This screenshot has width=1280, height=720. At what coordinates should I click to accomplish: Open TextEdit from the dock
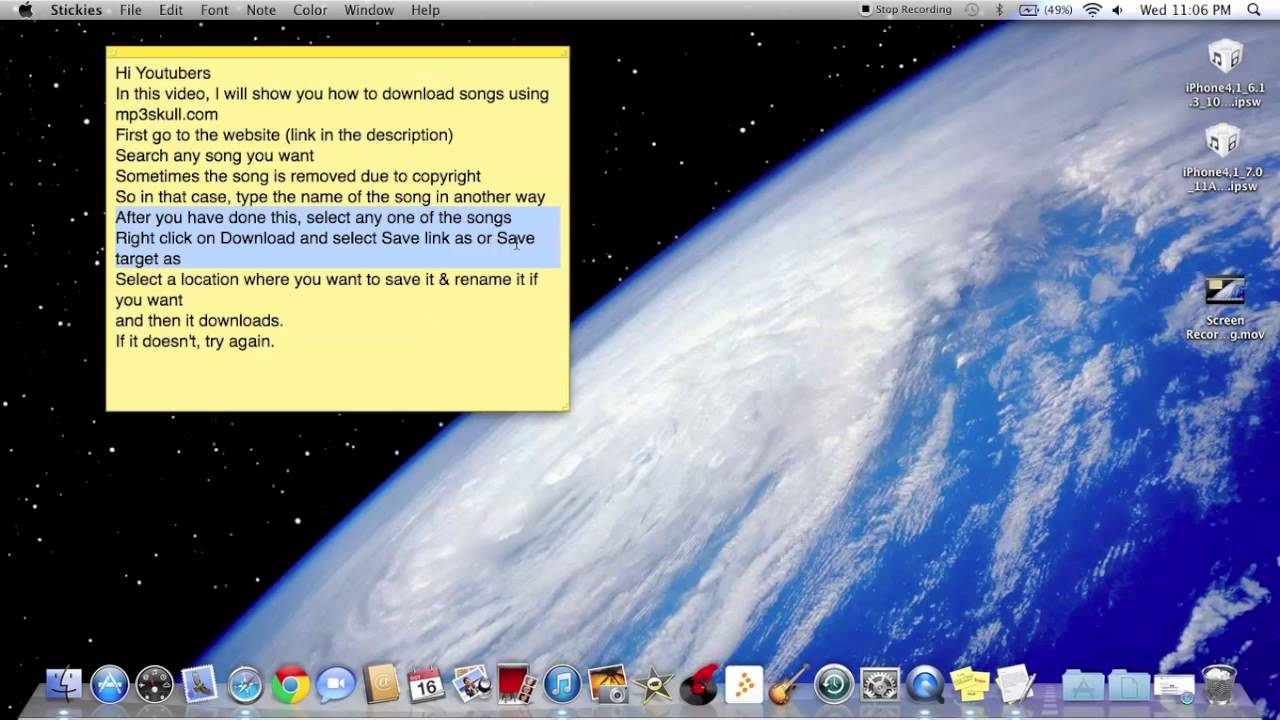tap(1016, 684)
